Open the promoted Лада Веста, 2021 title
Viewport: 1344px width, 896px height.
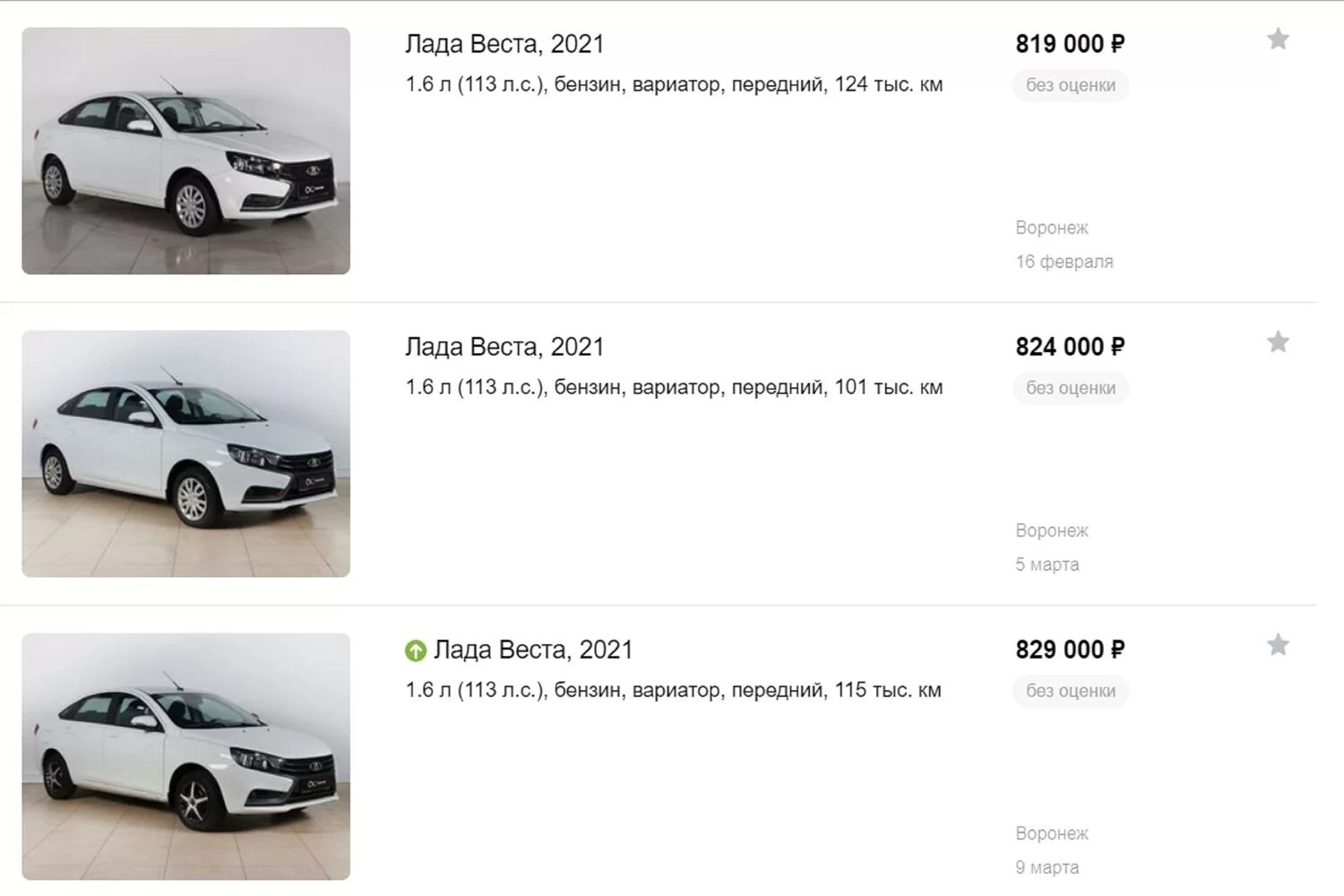533,650
